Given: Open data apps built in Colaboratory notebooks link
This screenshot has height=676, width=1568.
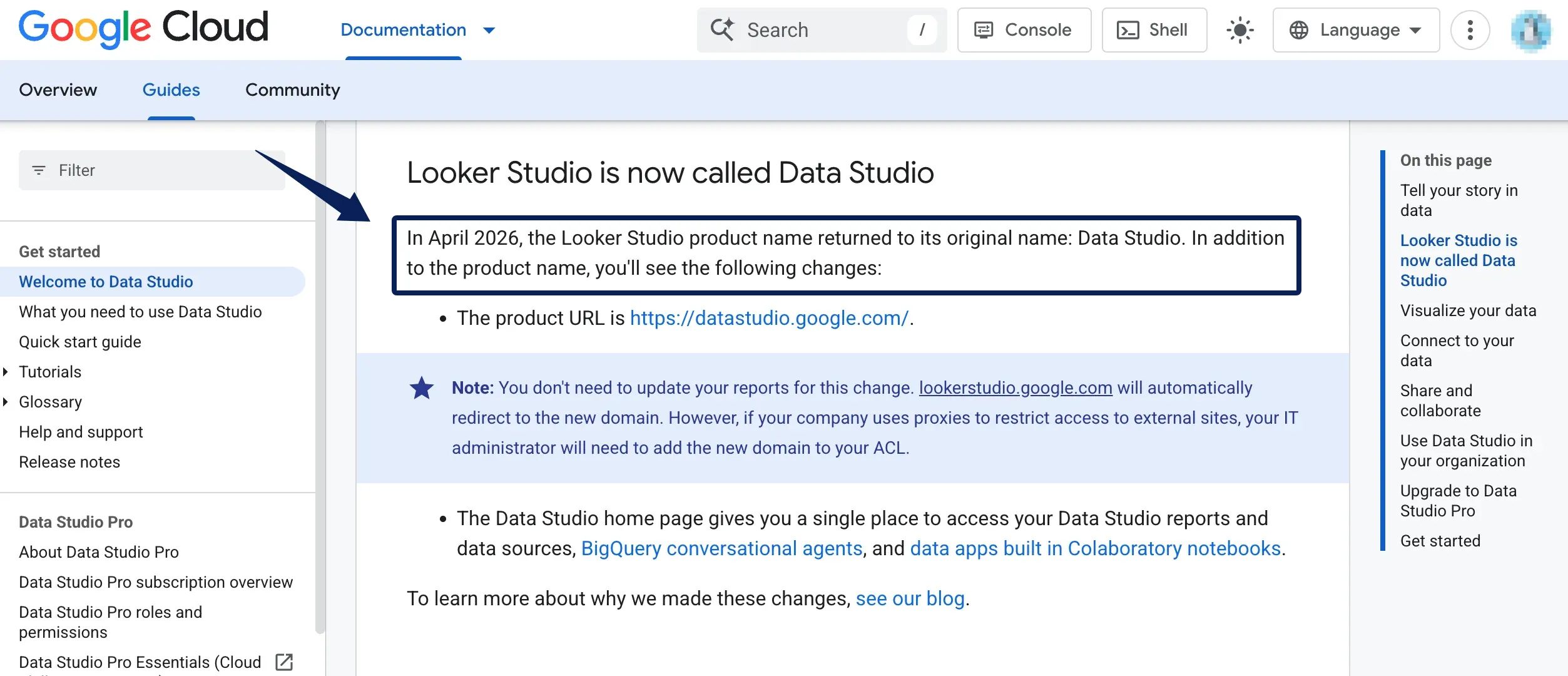Looking at the screenshot, I should (x=1096, y=548).
